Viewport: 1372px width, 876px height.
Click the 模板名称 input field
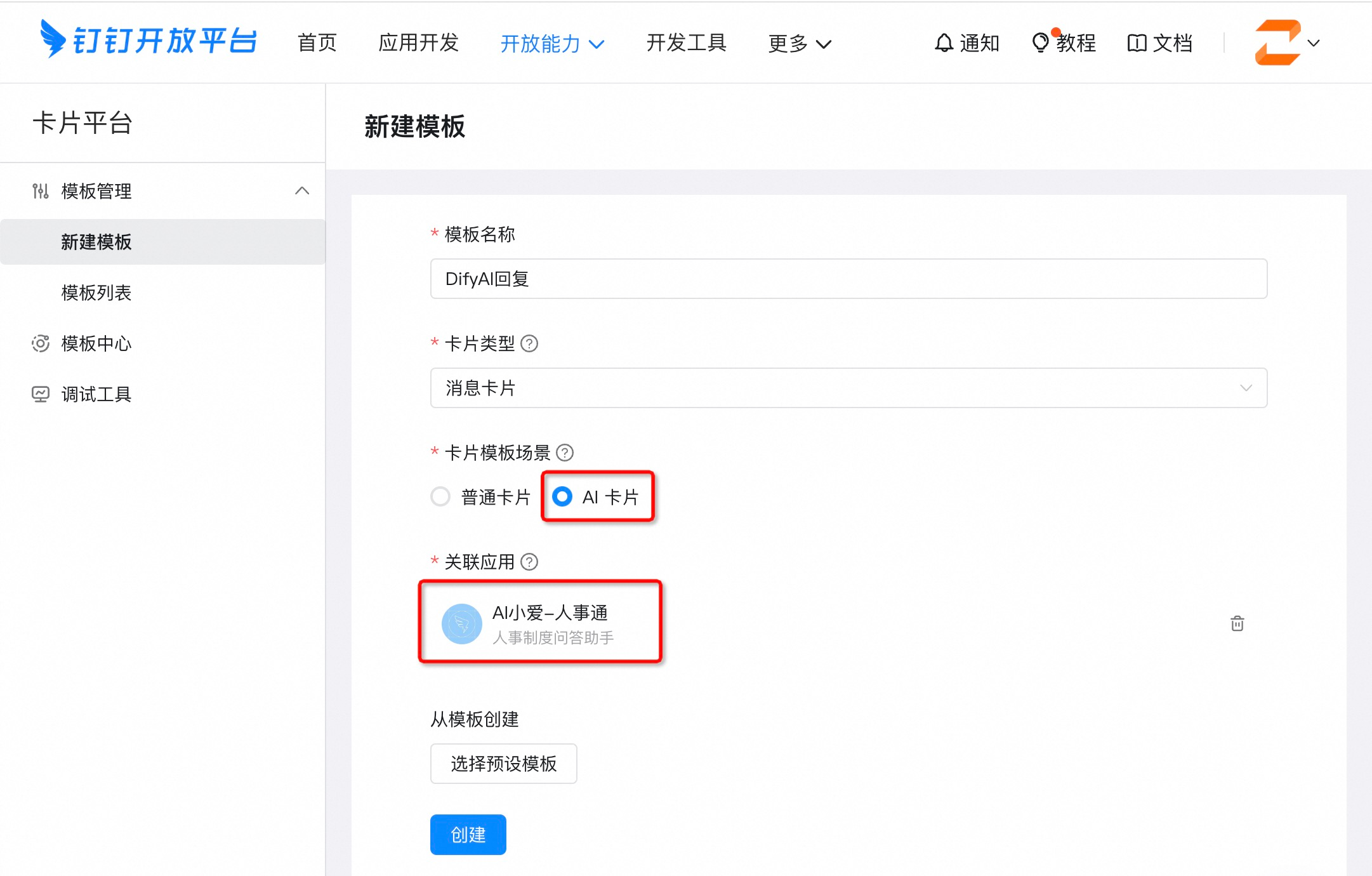[848, 279]
